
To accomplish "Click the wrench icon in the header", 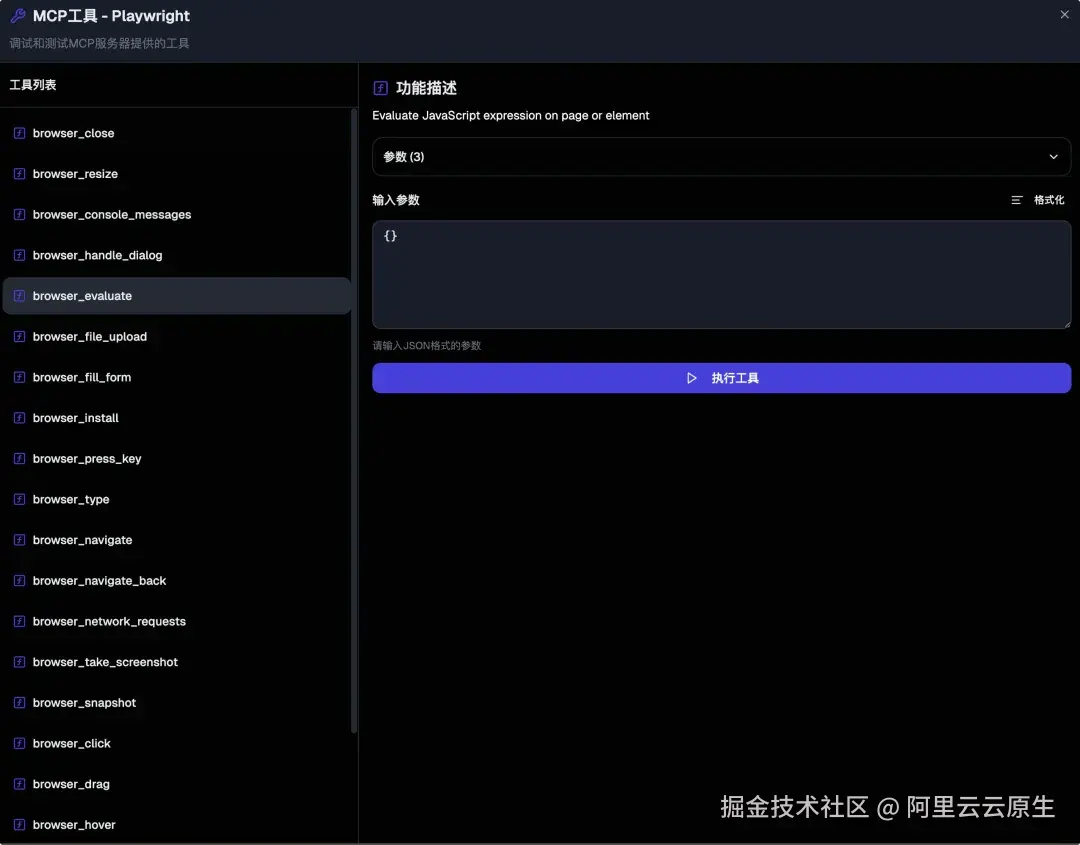I will (16, 15).
